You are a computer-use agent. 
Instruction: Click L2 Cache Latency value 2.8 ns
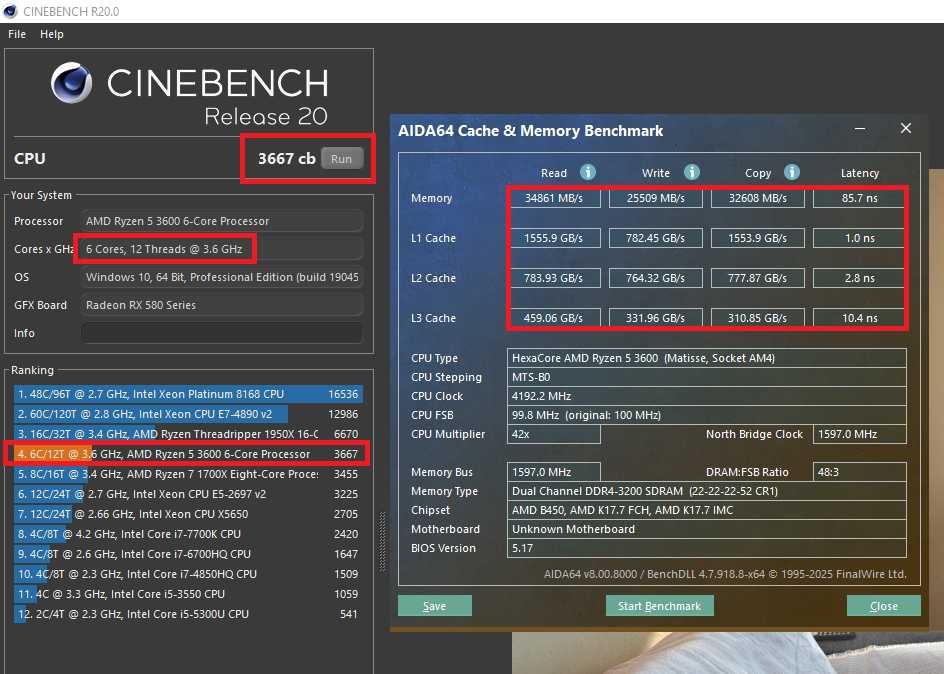click(859, 278)
